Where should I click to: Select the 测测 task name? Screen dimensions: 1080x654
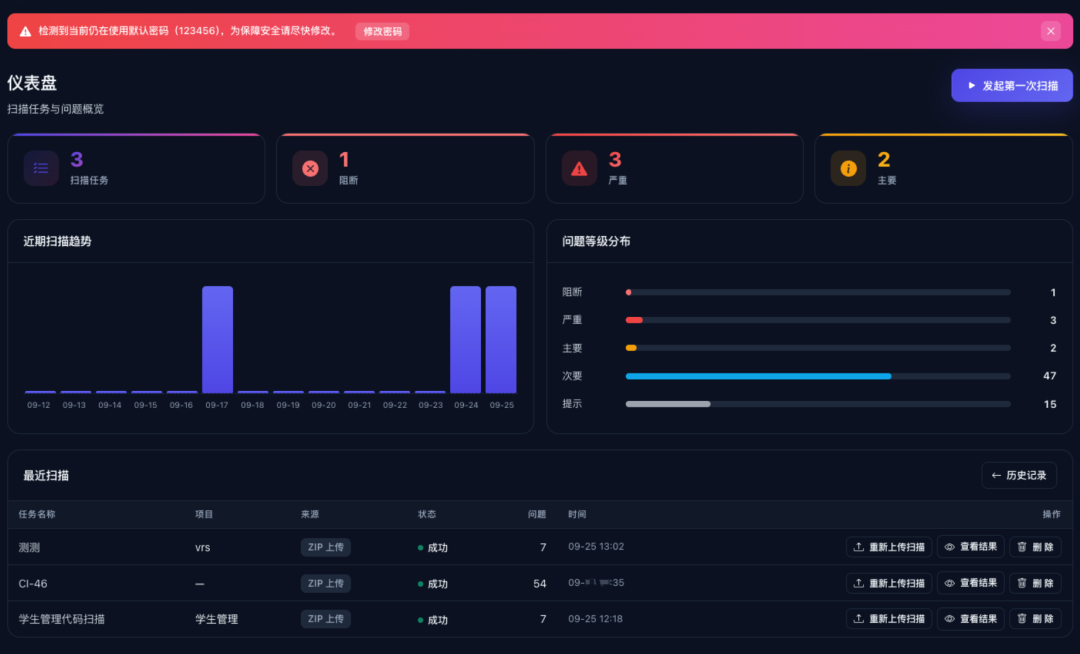[29, 547]
